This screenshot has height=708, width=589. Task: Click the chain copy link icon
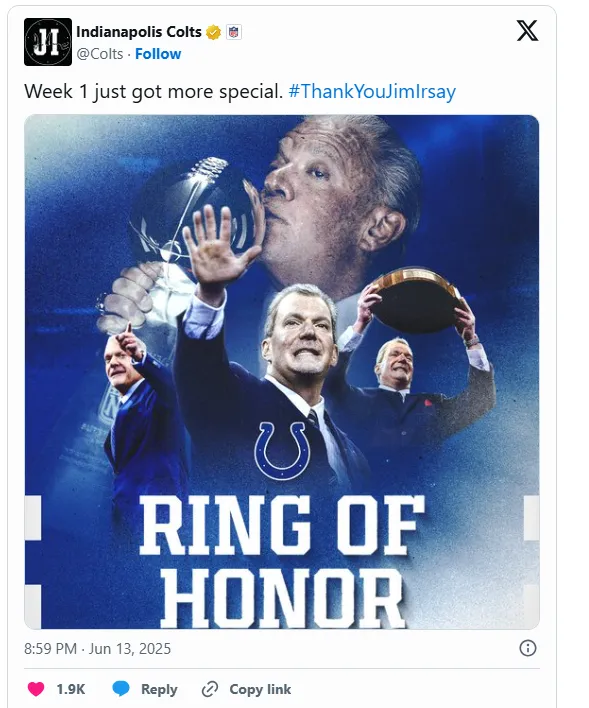(x=210, y=689)
